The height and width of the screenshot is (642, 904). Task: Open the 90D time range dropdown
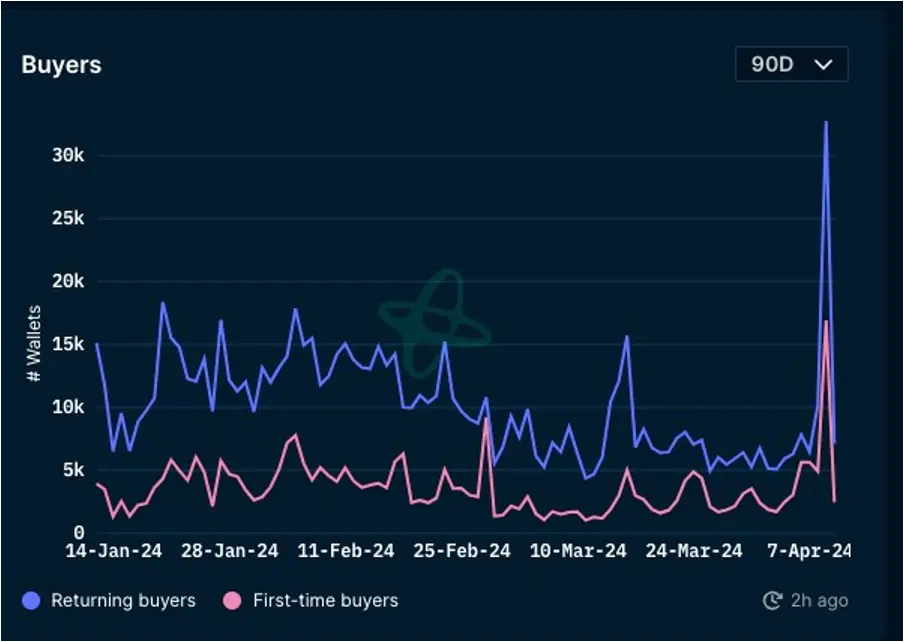click(x=792, y=64)
